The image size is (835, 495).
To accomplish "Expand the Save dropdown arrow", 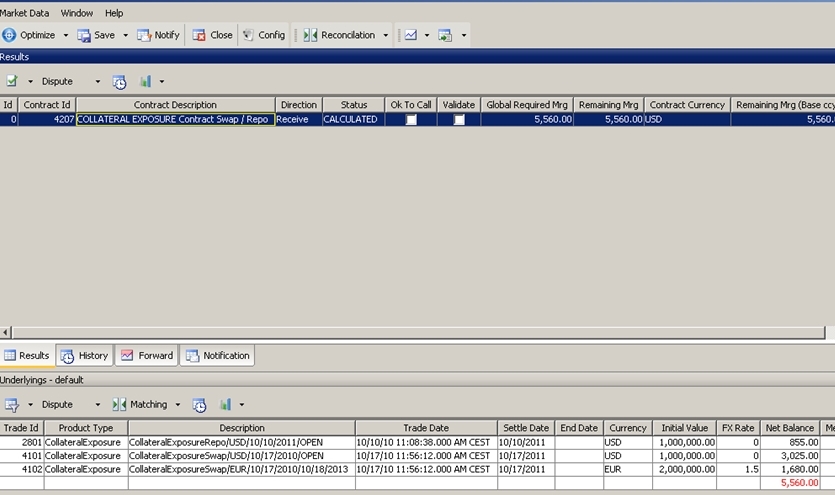I will tap(126, 35).
